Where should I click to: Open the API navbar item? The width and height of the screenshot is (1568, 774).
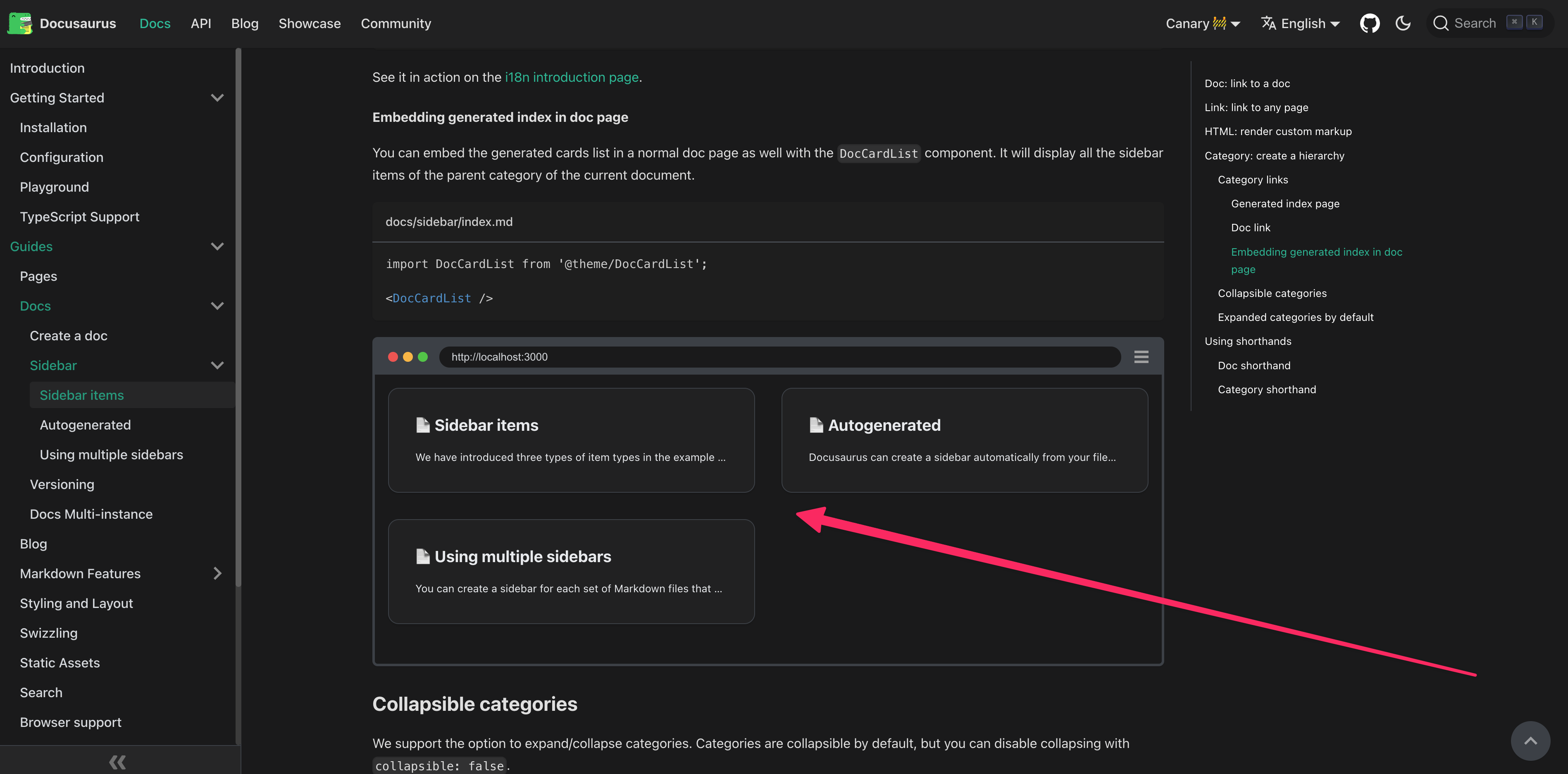click(201, 23)
